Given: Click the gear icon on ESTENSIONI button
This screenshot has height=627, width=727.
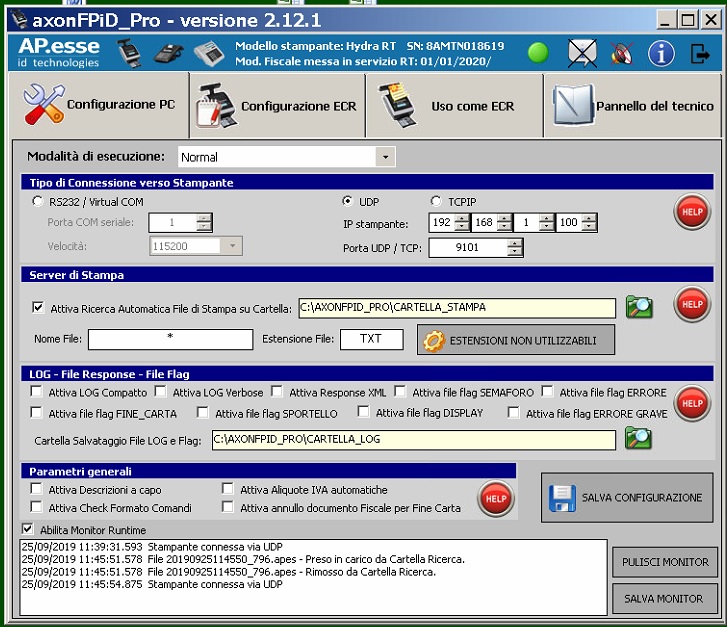Looking at the screenshot, I should tap(434, 341).
